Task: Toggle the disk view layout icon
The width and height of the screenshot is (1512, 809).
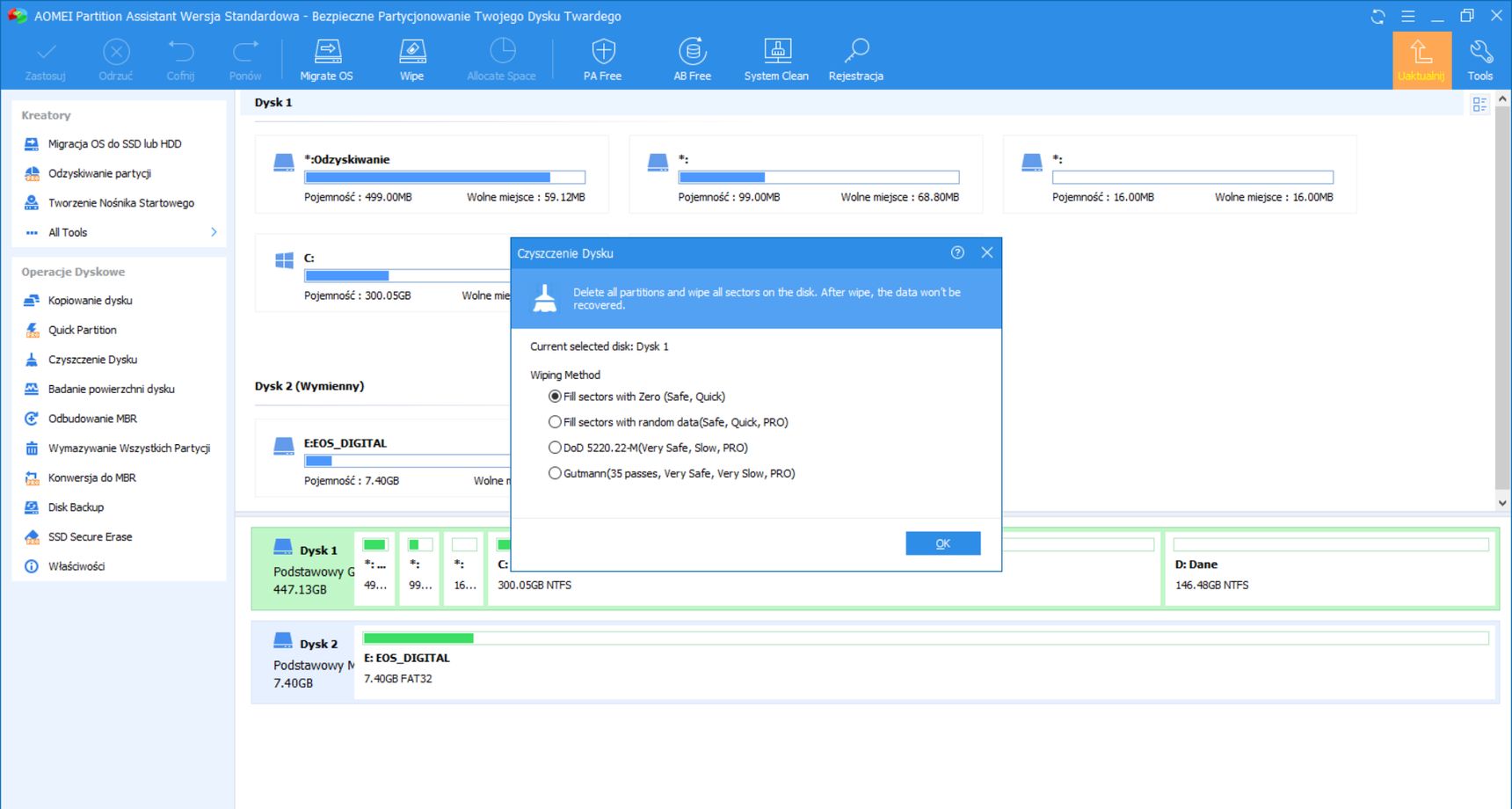Action: 1479,105
